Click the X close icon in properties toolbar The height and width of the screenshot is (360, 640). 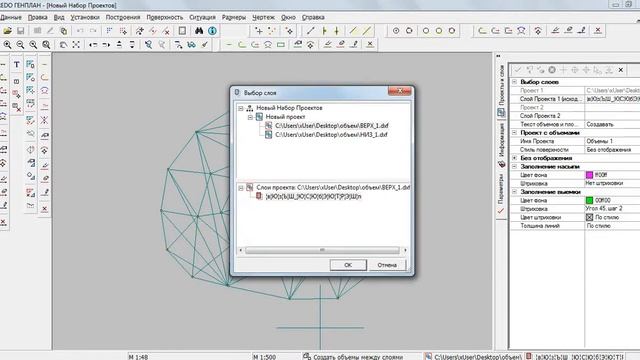click(620, 70)
